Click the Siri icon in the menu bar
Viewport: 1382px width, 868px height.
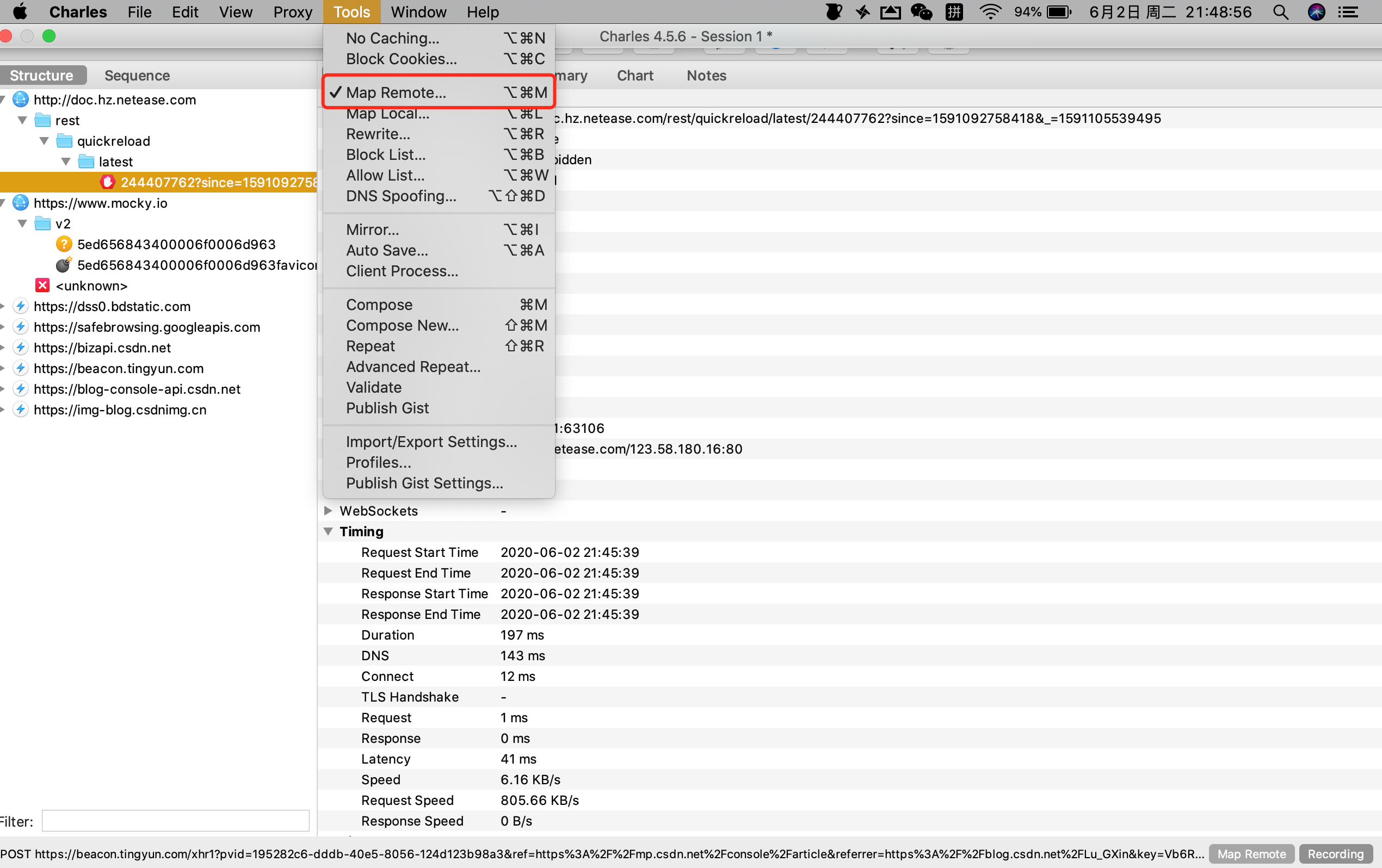(x=1316, y=12)
